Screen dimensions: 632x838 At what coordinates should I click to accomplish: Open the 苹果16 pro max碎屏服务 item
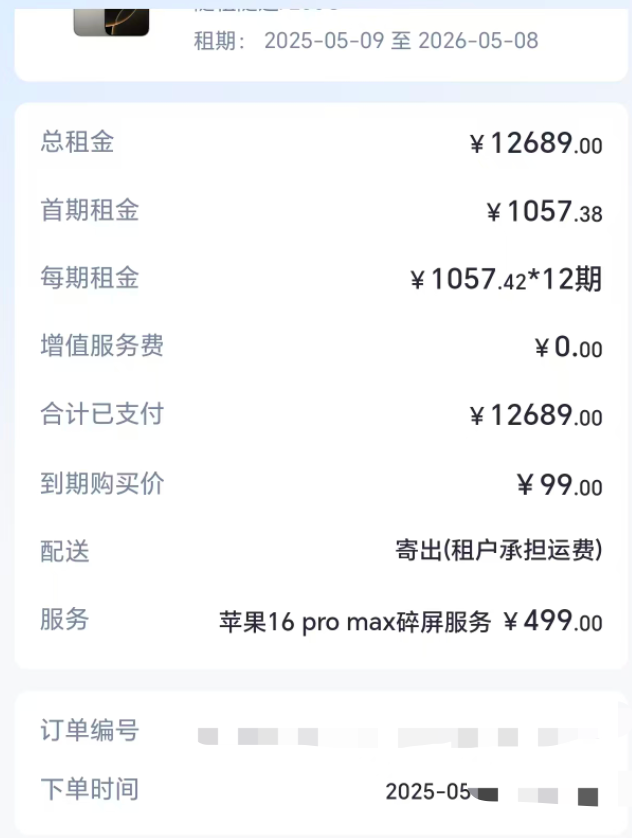pos(355,622)
